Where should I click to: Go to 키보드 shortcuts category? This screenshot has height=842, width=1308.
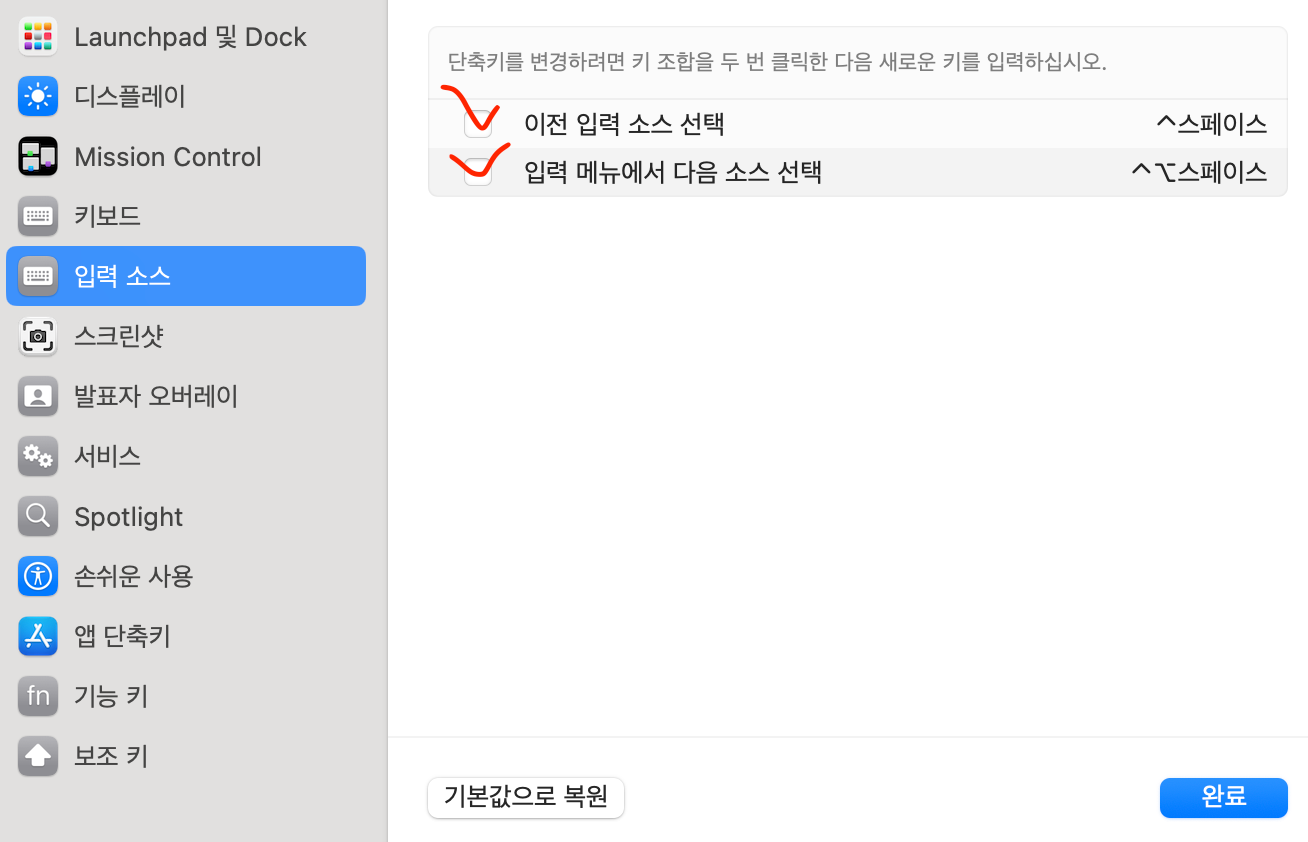coord(107,216)
